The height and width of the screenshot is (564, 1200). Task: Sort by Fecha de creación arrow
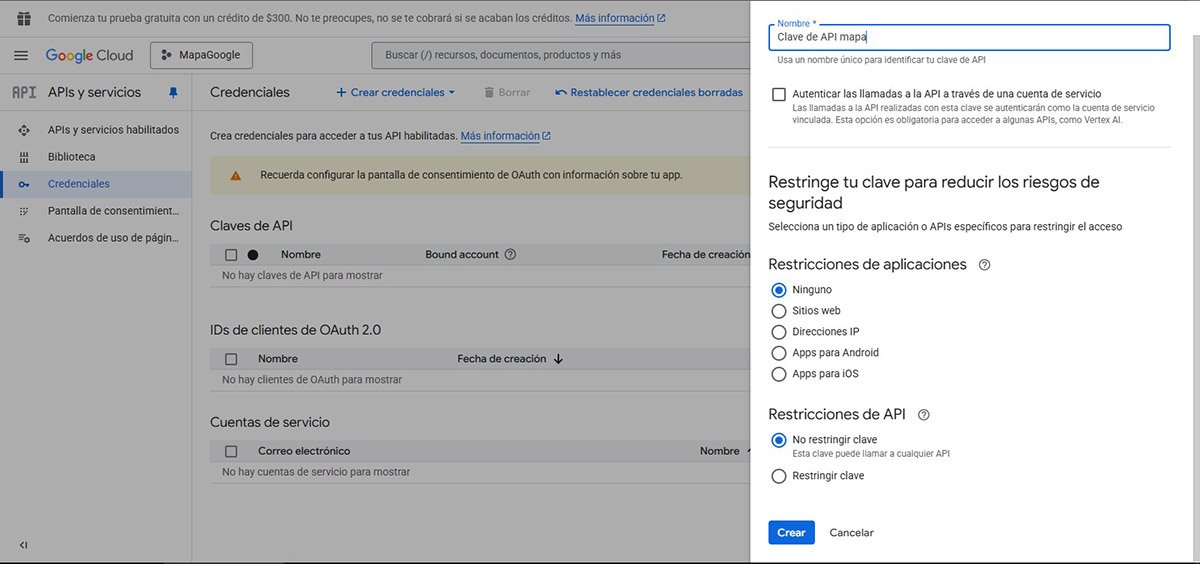pos(558,359)
